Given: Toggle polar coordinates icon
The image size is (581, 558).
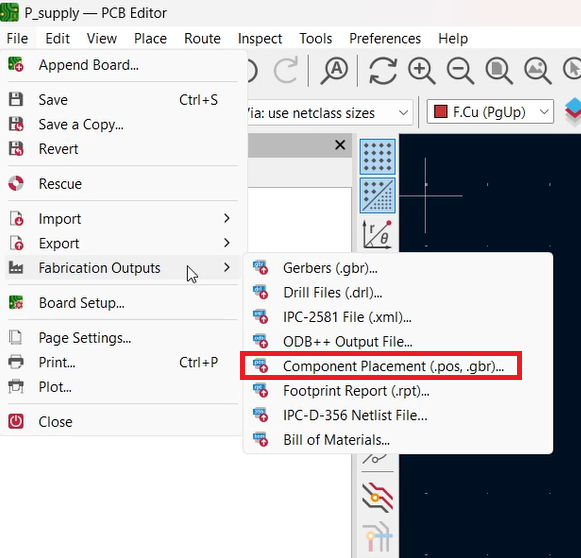Looking at the screenshot, I should [x=378, y=235].
